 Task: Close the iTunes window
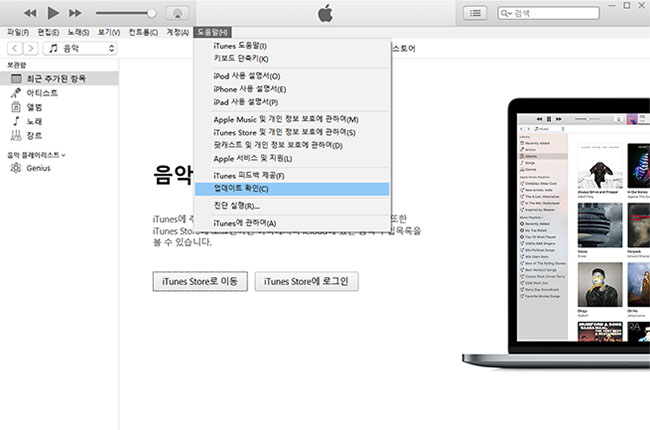(642, 5)
